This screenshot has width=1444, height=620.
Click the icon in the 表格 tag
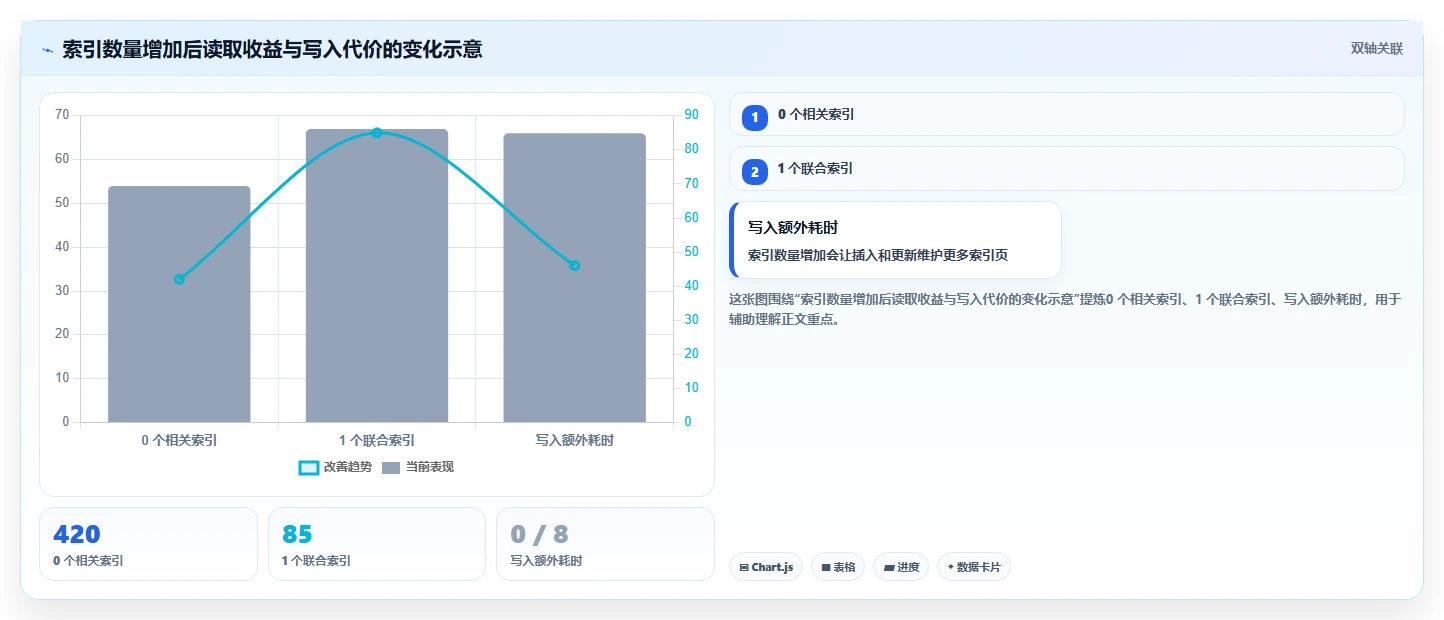[826, 568]
